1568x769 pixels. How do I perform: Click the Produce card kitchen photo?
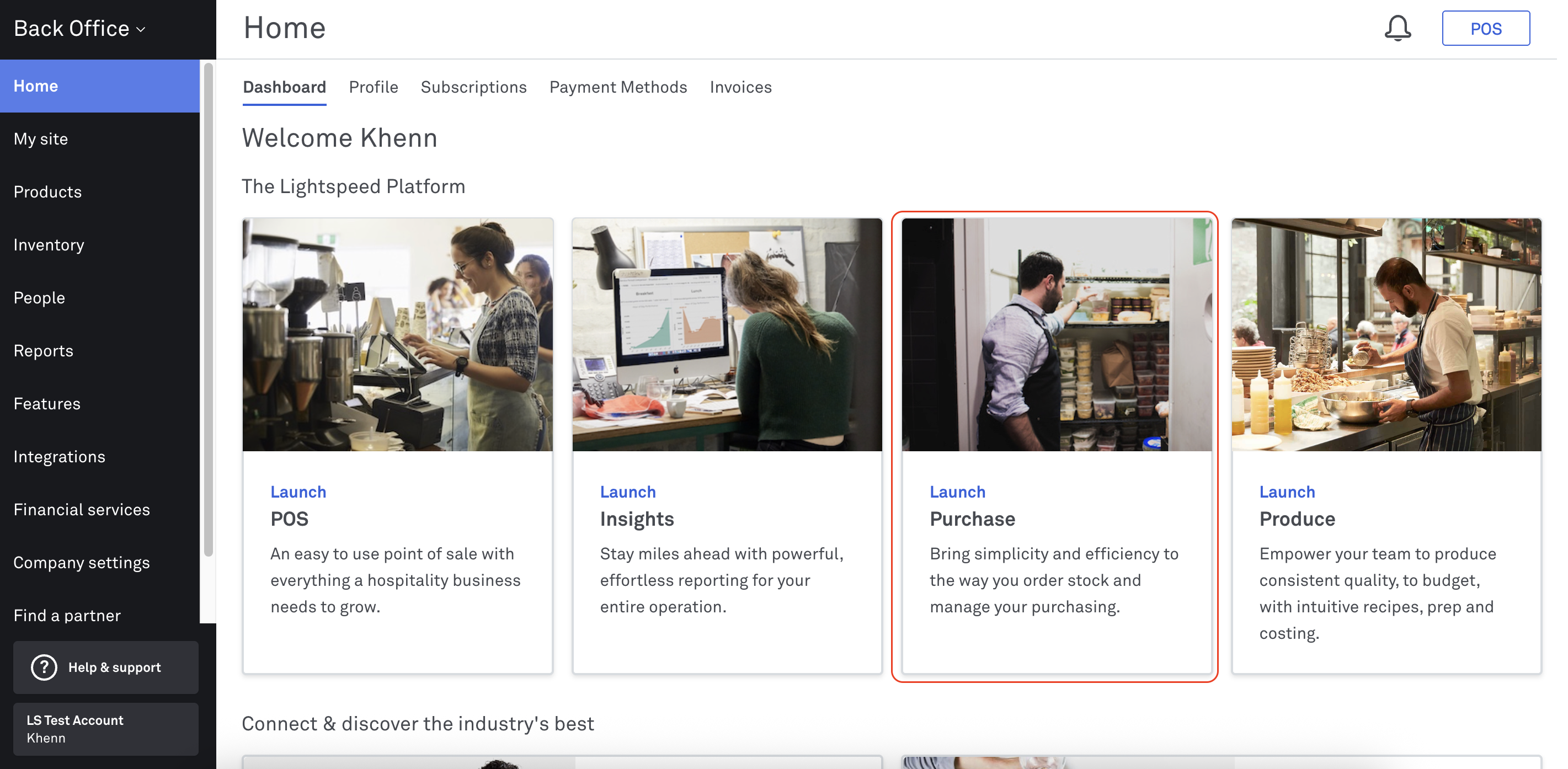1386,335
